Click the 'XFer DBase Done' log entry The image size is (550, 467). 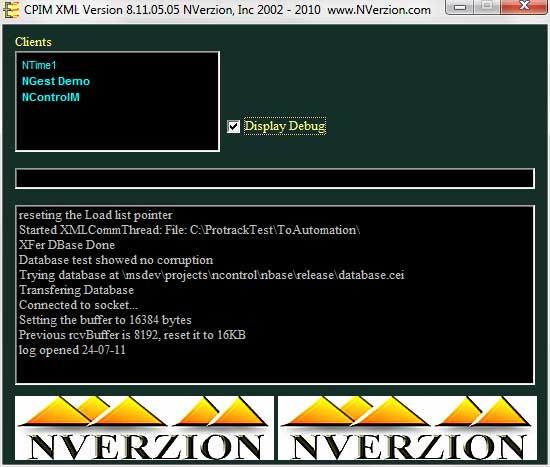coord(67,245)
